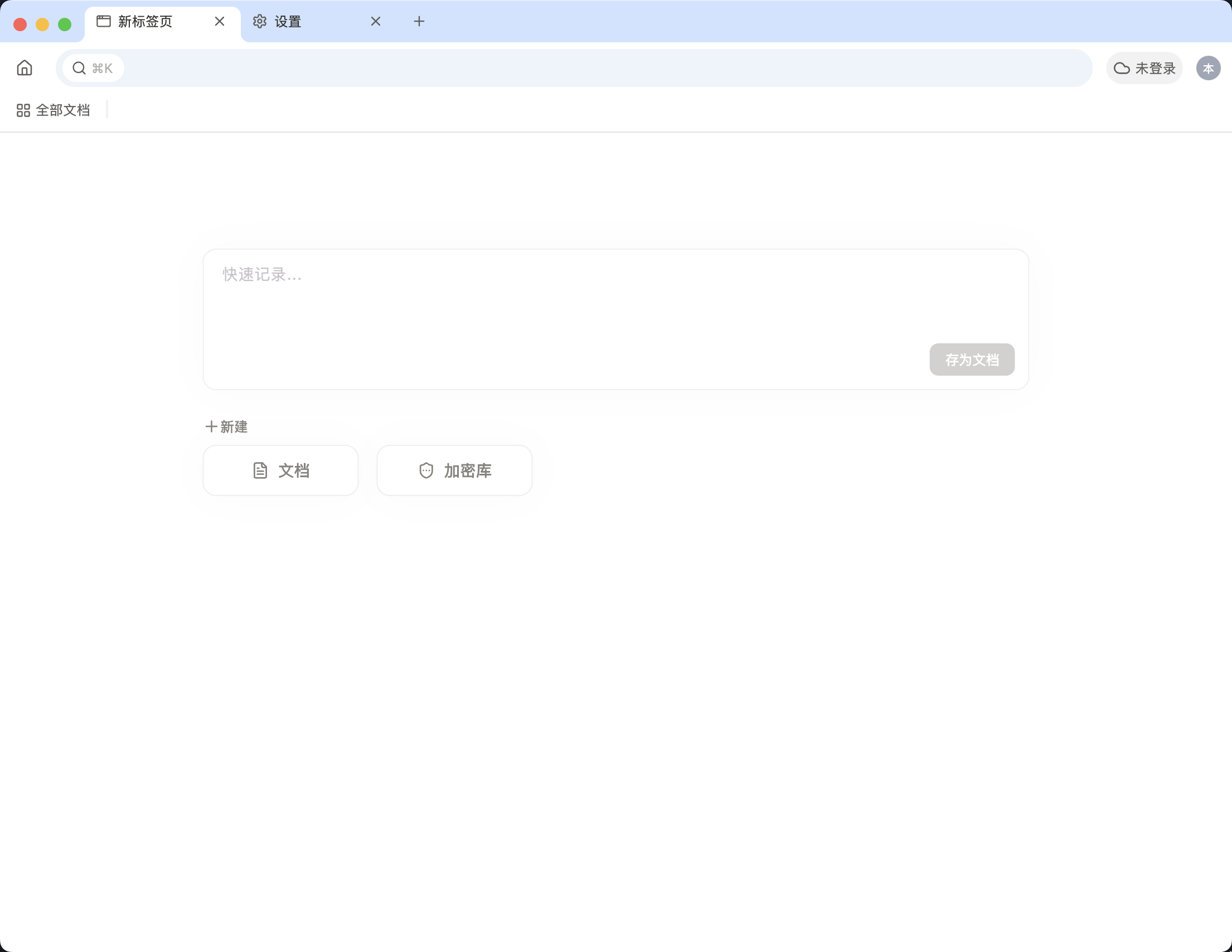Click the gear icon on the 设置 tab
1232x952 pixels.
coord(259,21)
